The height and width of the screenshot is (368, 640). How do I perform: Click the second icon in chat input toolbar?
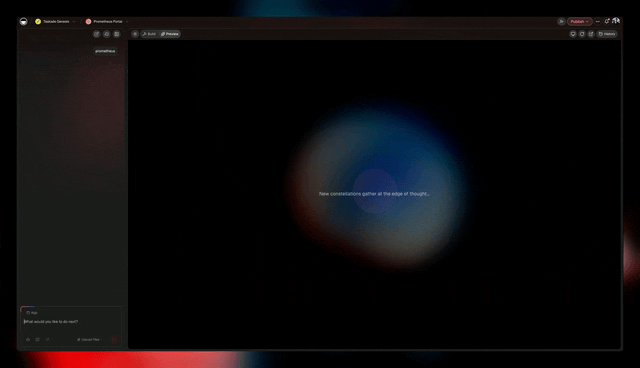click(38, 339)
